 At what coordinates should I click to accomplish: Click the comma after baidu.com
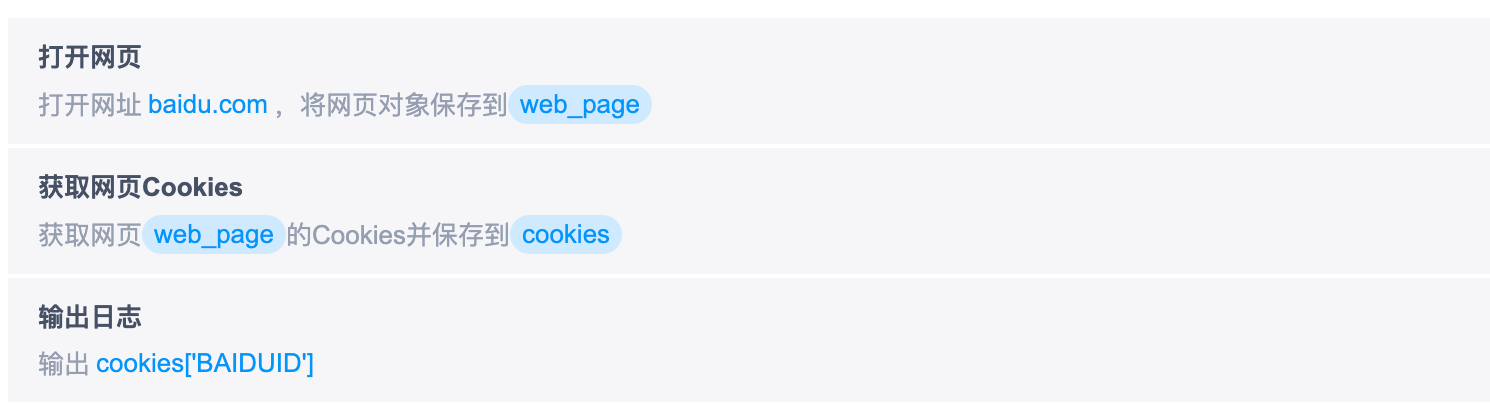pyautogui.click(x=279, y=107)
